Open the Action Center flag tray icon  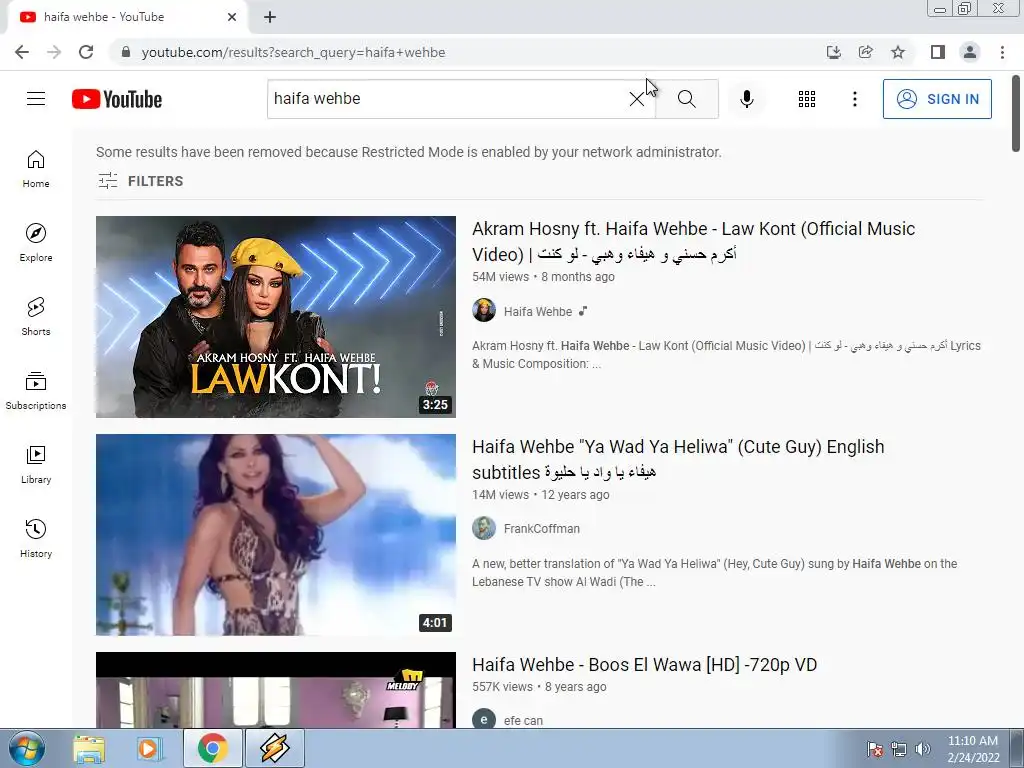(x=874, y=749)
